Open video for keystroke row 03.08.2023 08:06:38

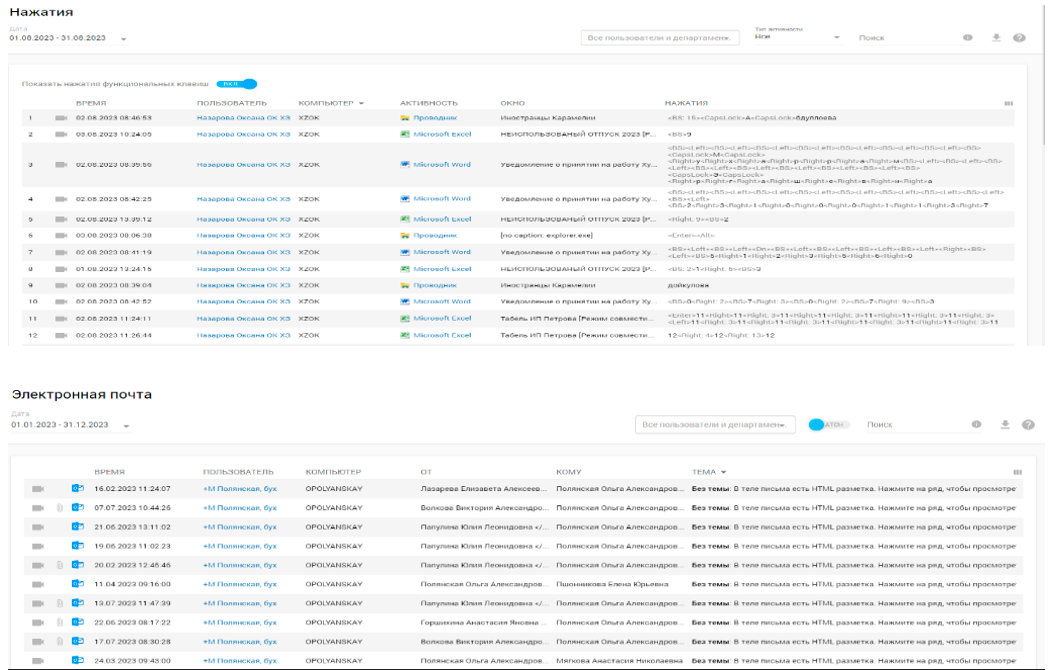click(61, 236)
